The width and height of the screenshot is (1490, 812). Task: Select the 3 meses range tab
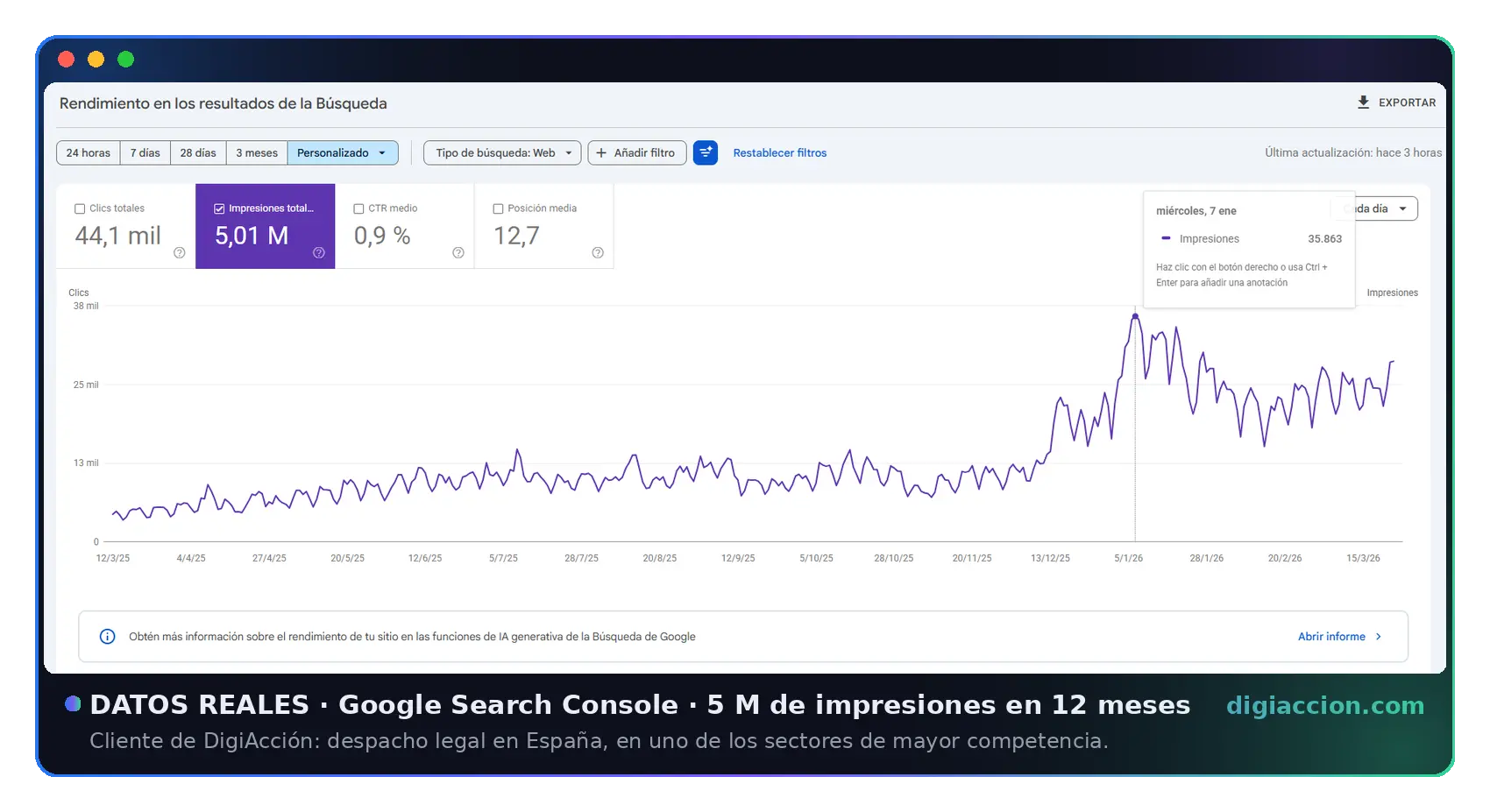click(257, 152)
